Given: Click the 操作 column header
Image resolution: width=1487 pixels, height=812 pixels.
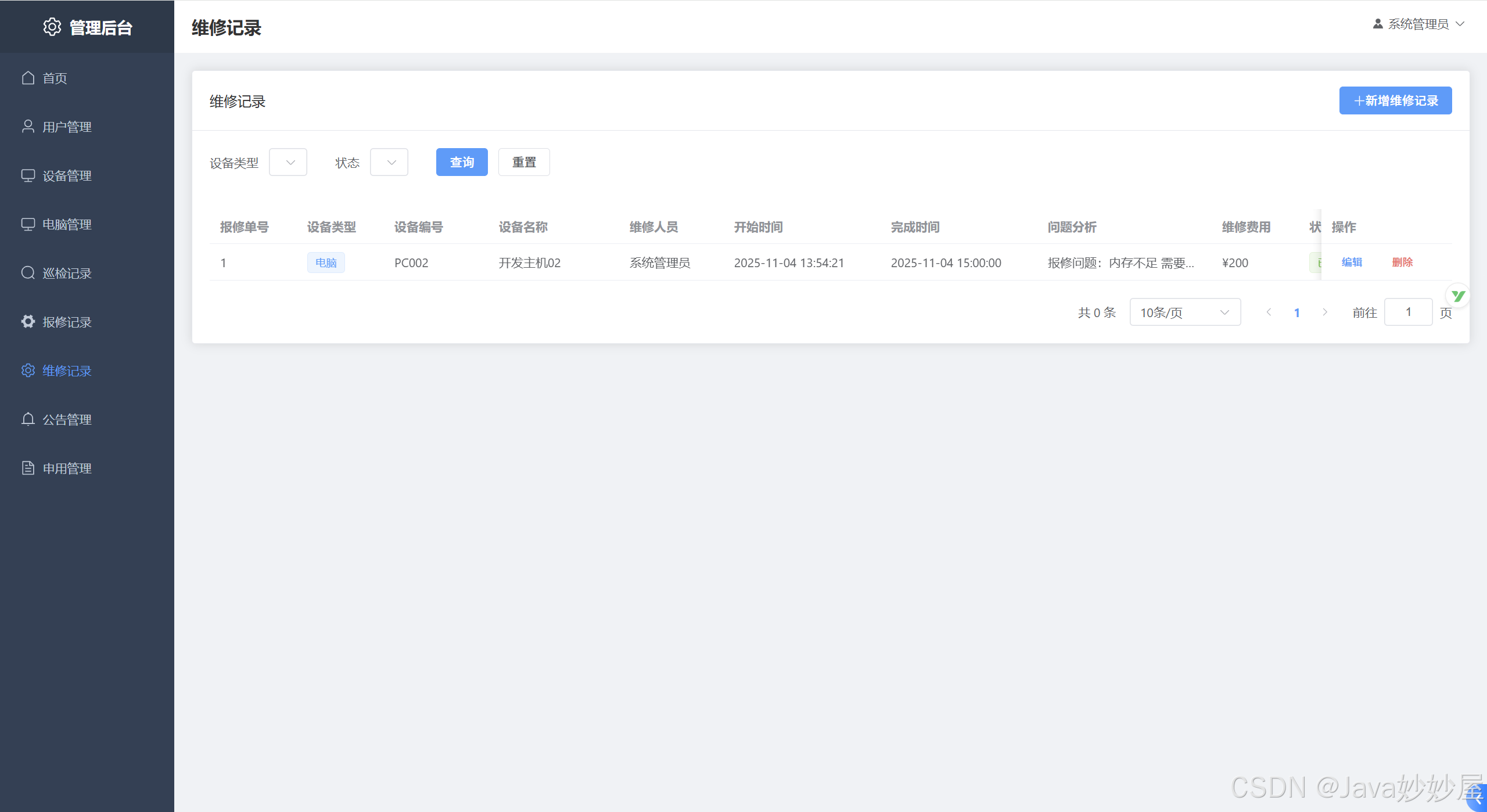Looking at the screenshot, I should click(1344, 227).
